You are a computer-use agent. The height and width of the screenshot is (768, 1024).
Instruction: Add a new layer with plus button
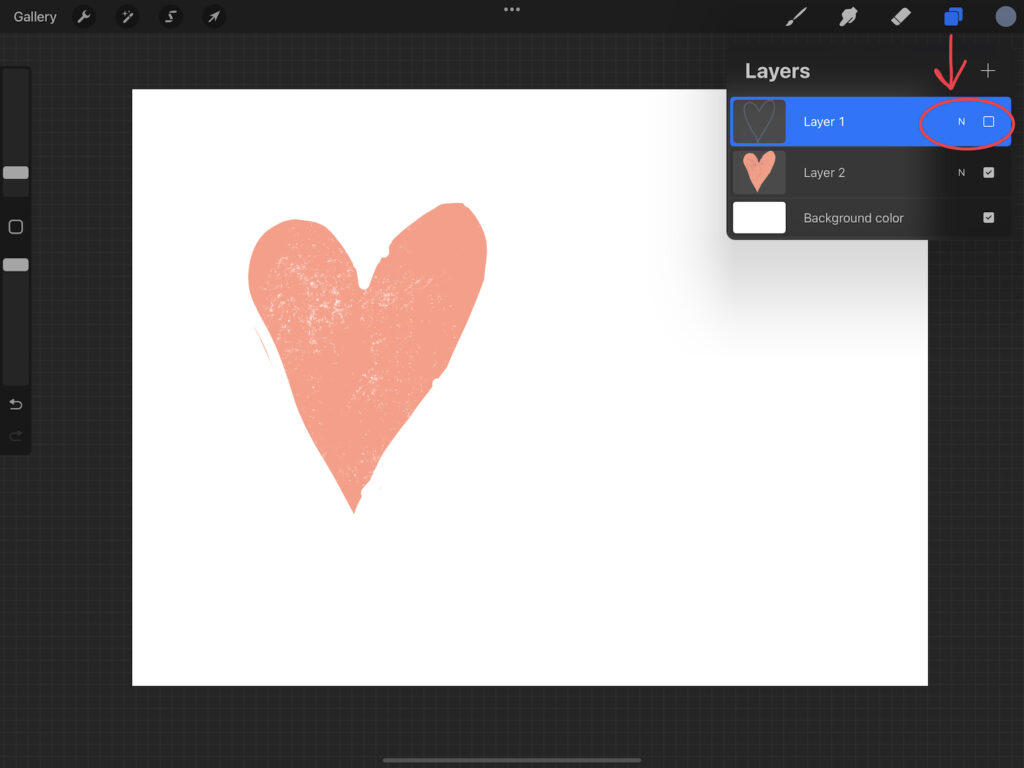point(988,71)
